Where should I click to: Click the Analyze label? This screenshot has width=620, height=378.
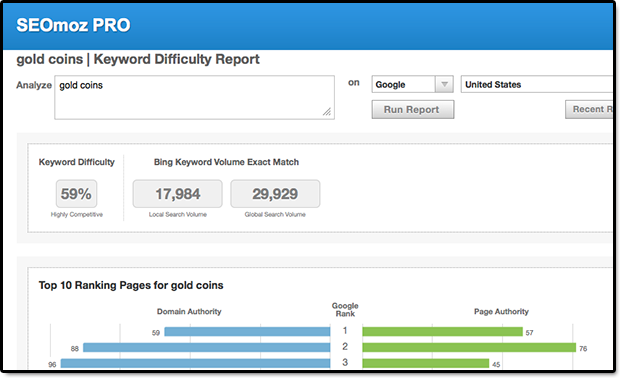coord(34,85)
